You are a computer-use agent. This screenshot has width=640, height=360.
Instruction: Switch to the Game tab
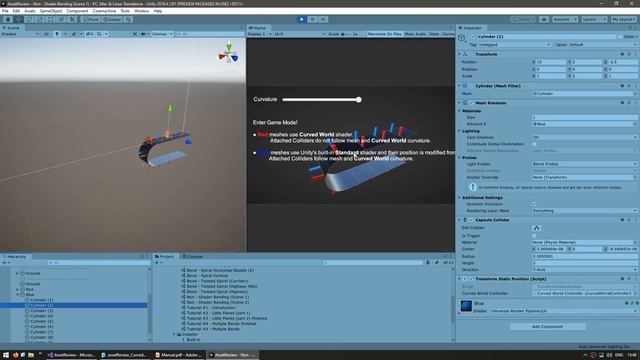(258, 28)
